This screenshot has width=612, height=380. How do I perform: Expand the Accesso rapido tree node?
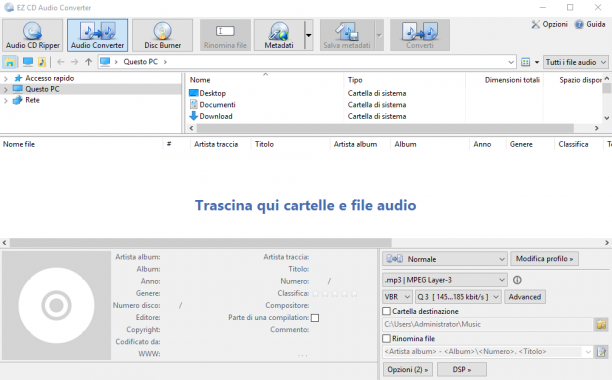5,78
